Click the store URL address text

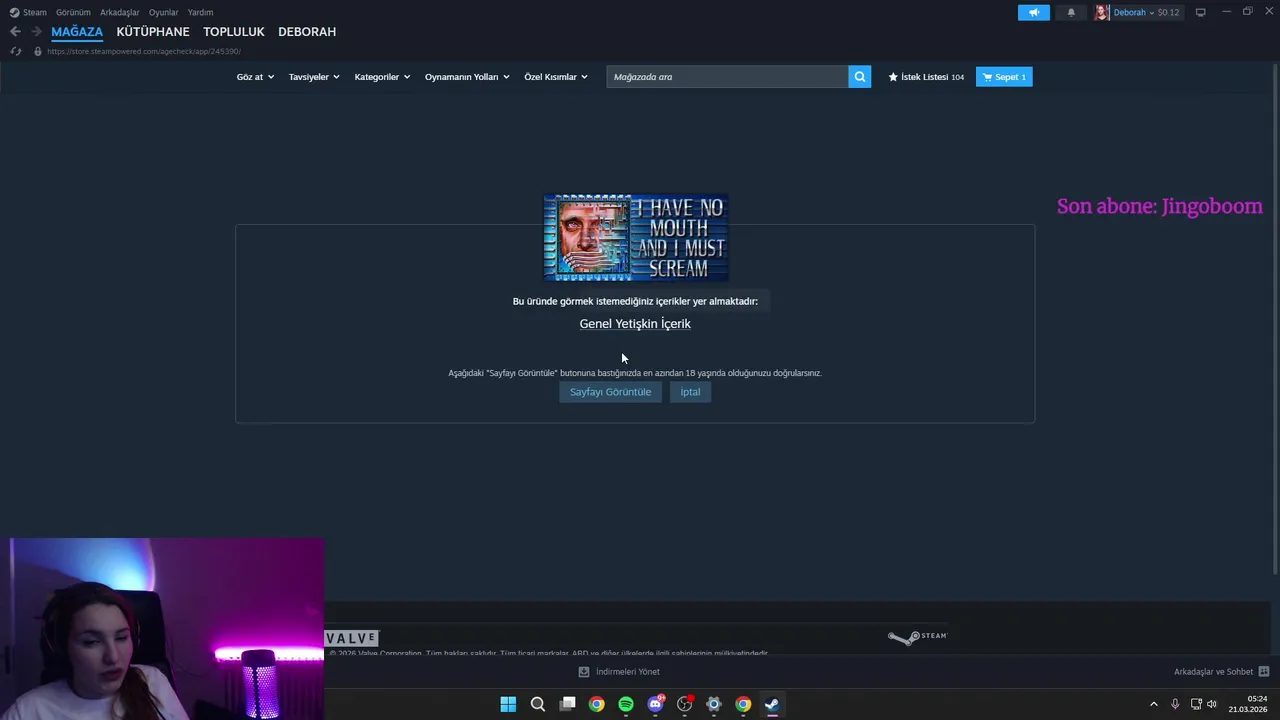click(144, 51)
